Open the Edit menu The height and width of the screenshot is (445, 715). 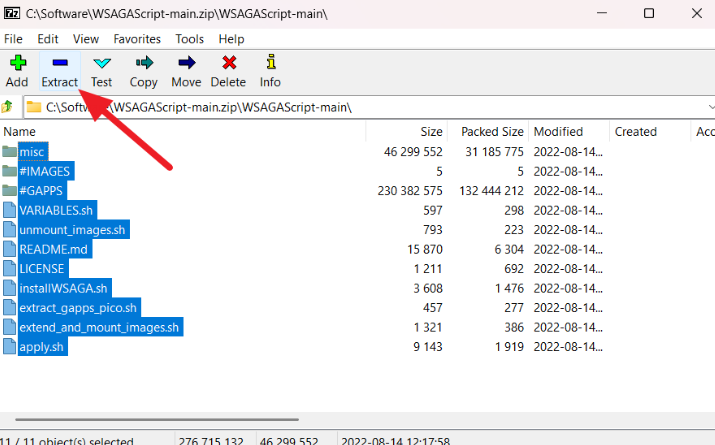(48, 39)
